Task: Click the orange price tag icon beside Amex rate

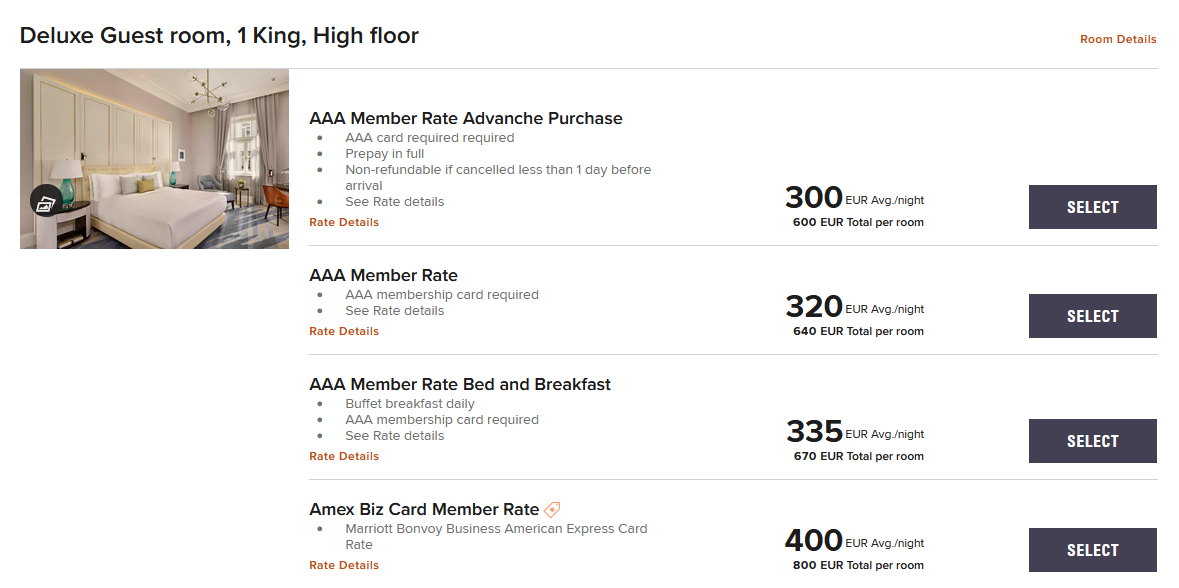Action: point(552,507)
